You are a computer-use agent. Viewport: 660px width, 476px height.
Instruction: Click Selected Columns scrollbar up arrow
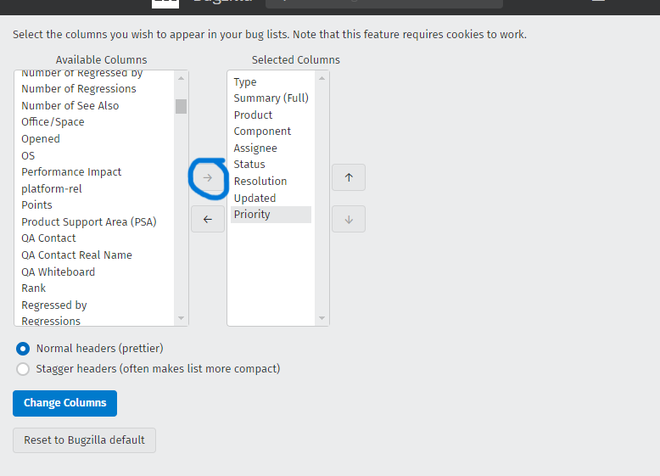(322, 78)
